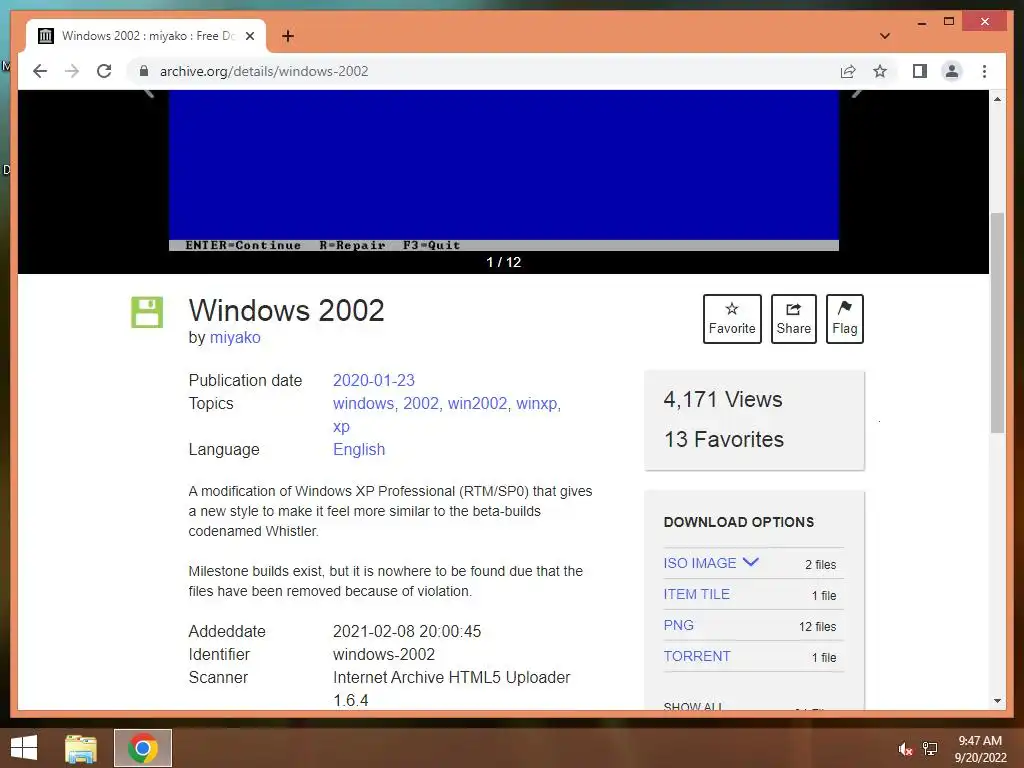The height and width of the screenshot is (768, 1024).
Task: Open the 'win2002' topic link
Action: (477, 404)
